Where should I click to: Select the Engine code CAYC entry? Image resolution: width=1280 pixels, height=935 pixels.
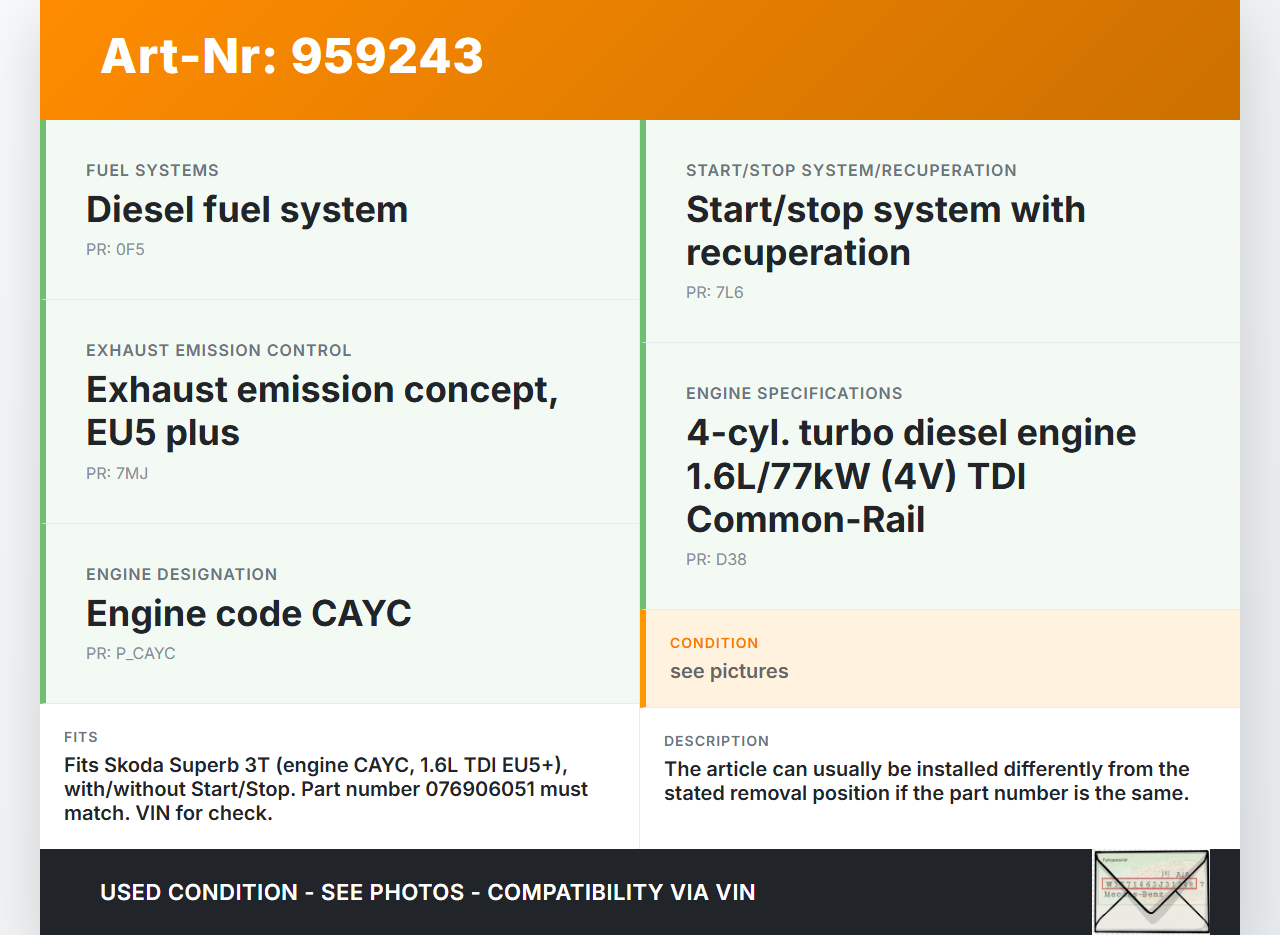click(249, 613)
